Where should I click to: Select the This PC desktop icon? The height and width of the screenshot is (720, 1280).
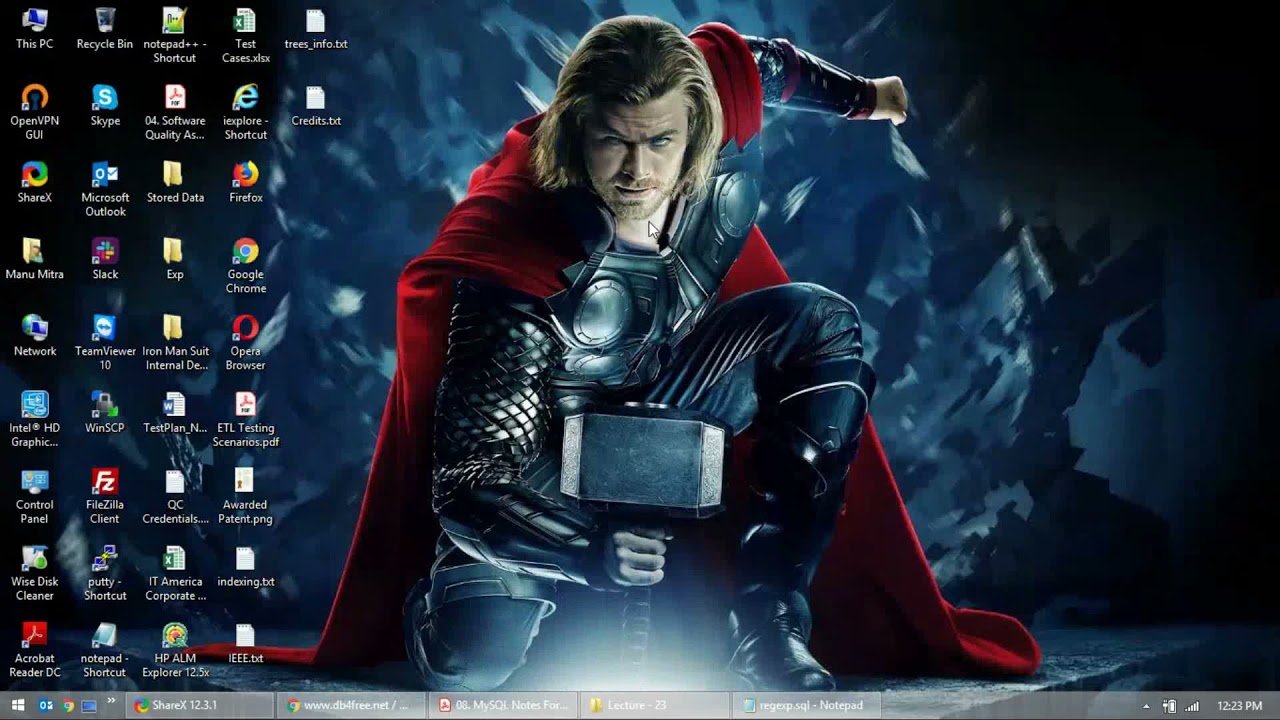click(34, 28)
